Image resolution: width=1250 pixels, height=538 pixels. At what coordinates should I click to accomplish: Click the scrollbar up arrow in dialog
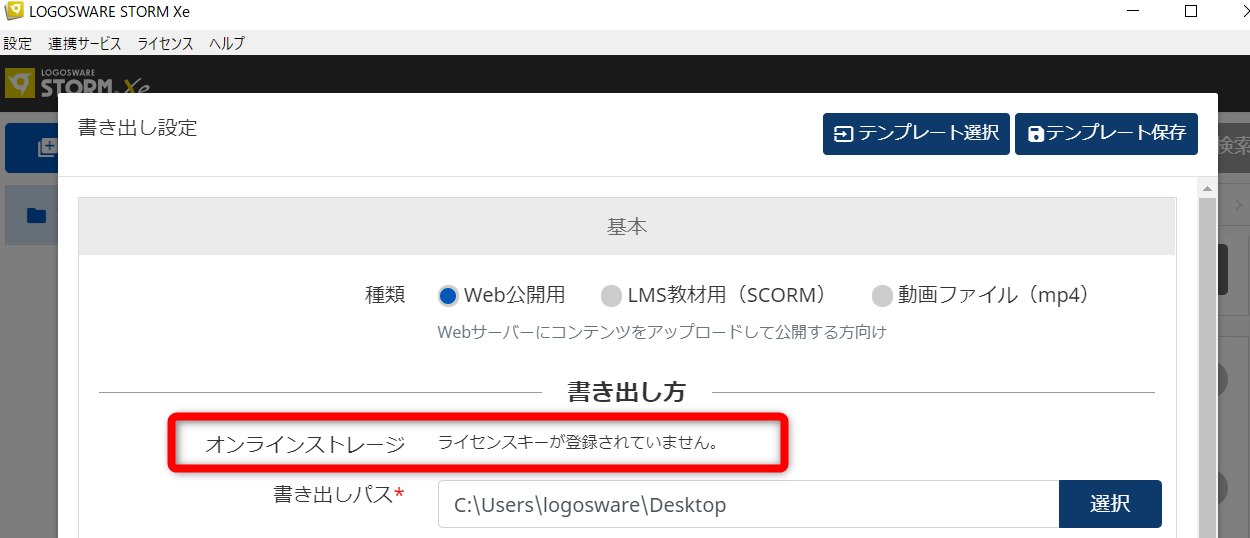point(1207,189)
